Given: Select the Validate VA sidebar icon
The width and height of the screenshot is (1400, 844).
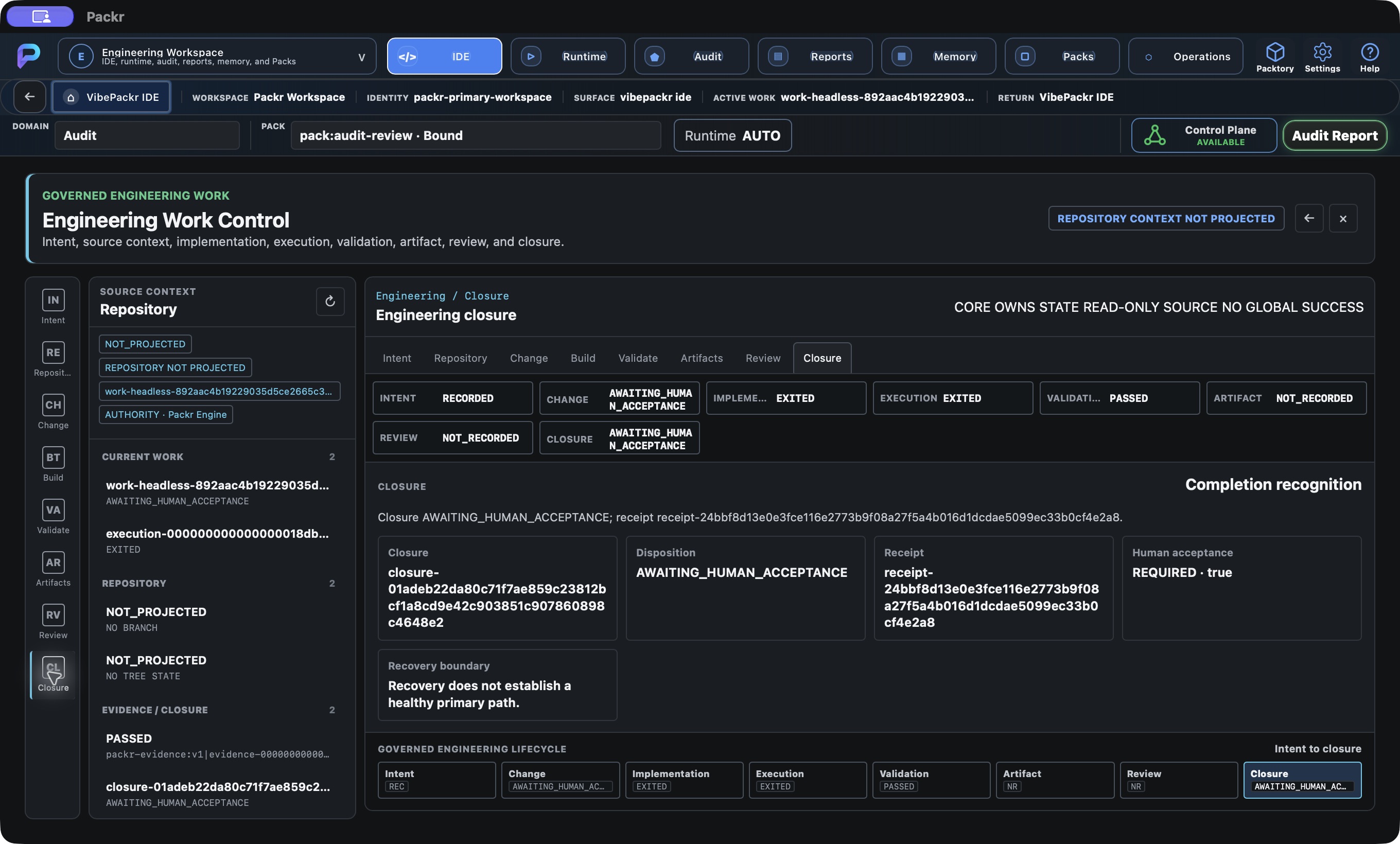Looking at the screenshot, I should [x=53, y=510].
